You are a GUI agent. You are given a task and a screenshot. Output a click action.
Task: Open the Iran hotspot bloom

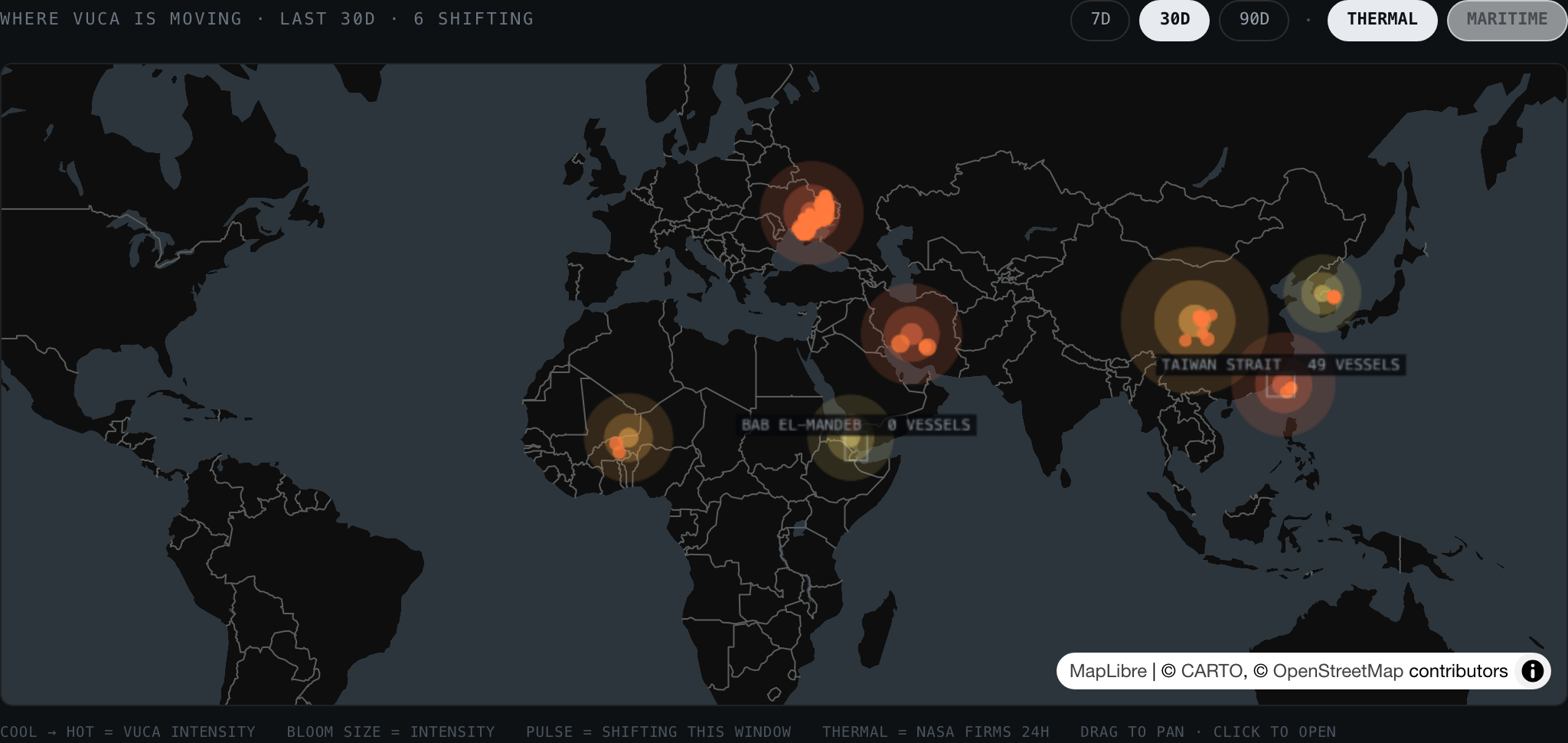pyautogui.click(x=911, y=334)
